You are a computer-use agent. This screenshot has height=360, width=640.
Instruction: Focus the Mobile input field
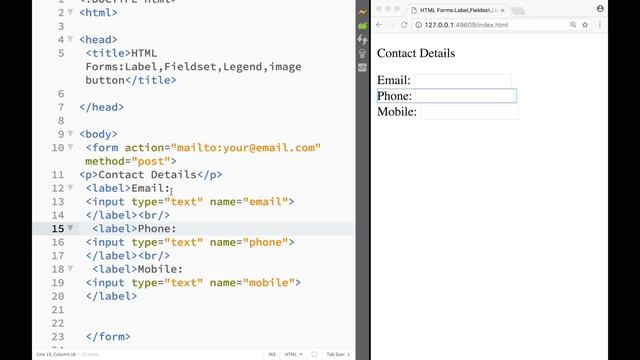[469, 112]
